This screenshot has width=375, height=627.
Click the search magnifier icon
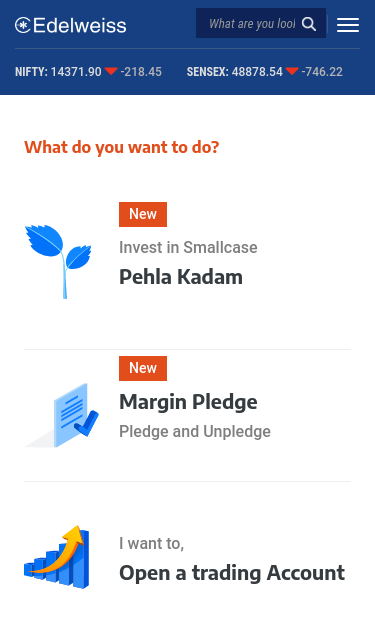click(309, 24)
